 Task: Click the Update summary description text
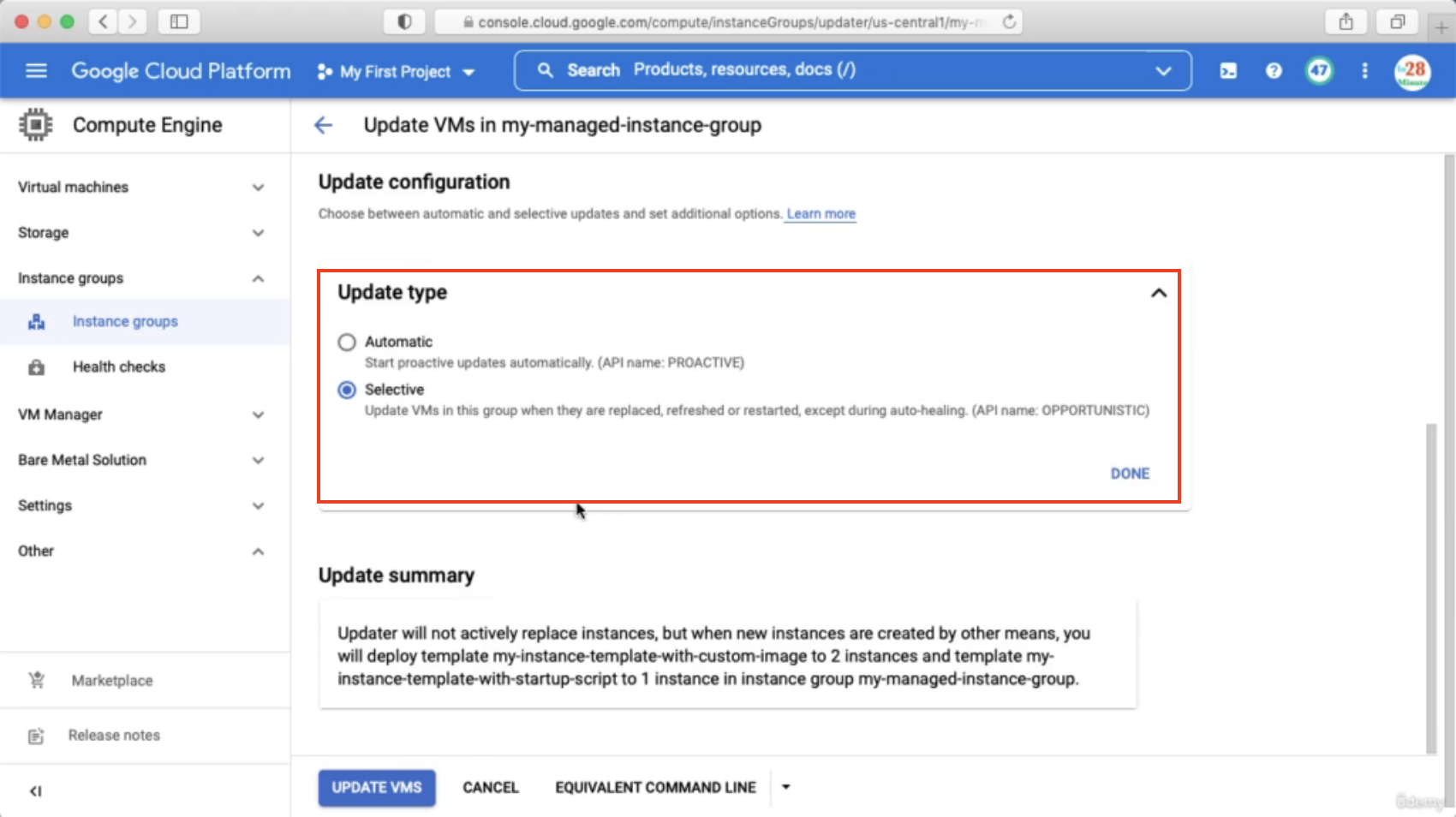(713, 656)
